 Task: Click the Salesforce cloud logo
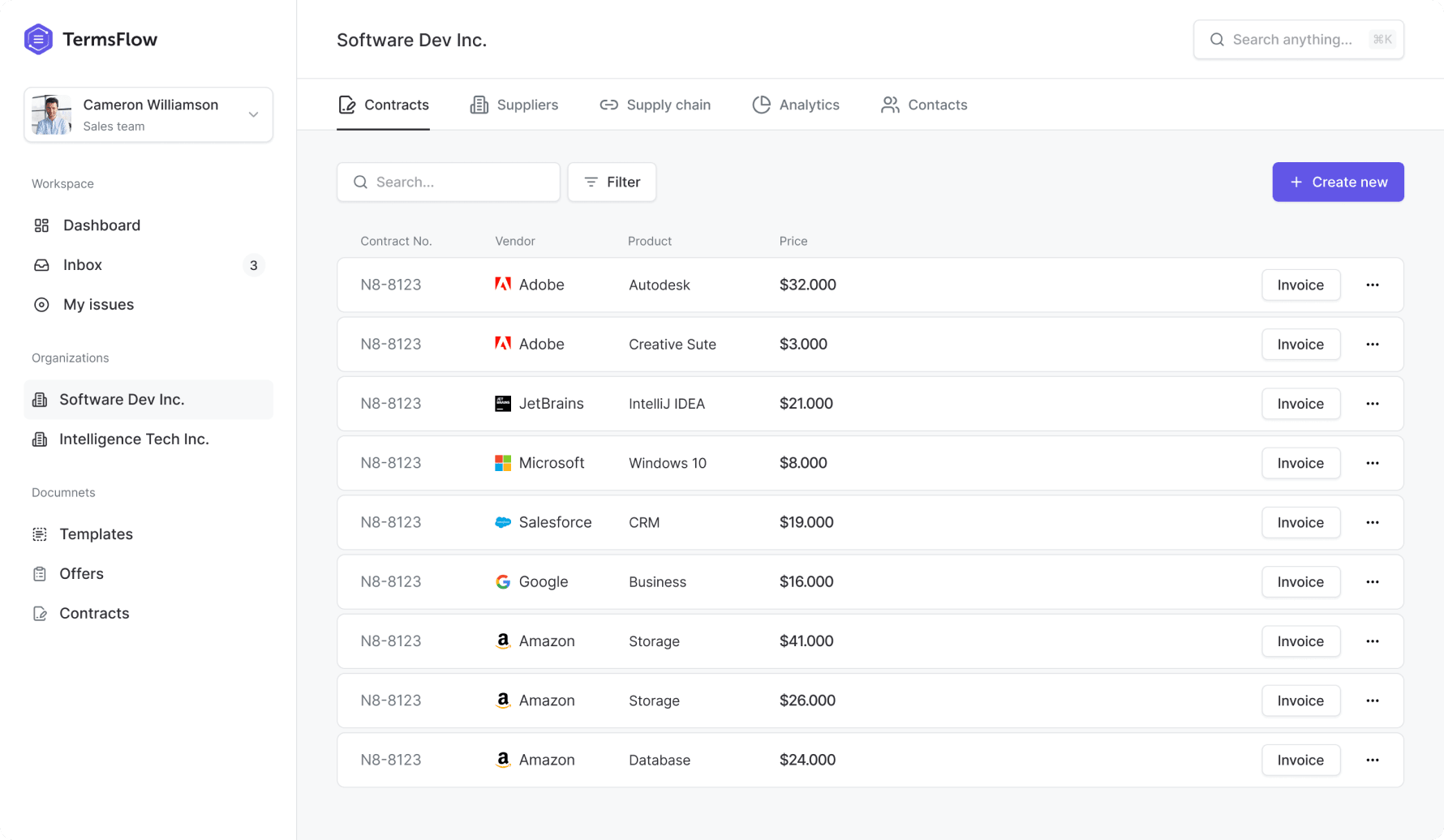503,523
